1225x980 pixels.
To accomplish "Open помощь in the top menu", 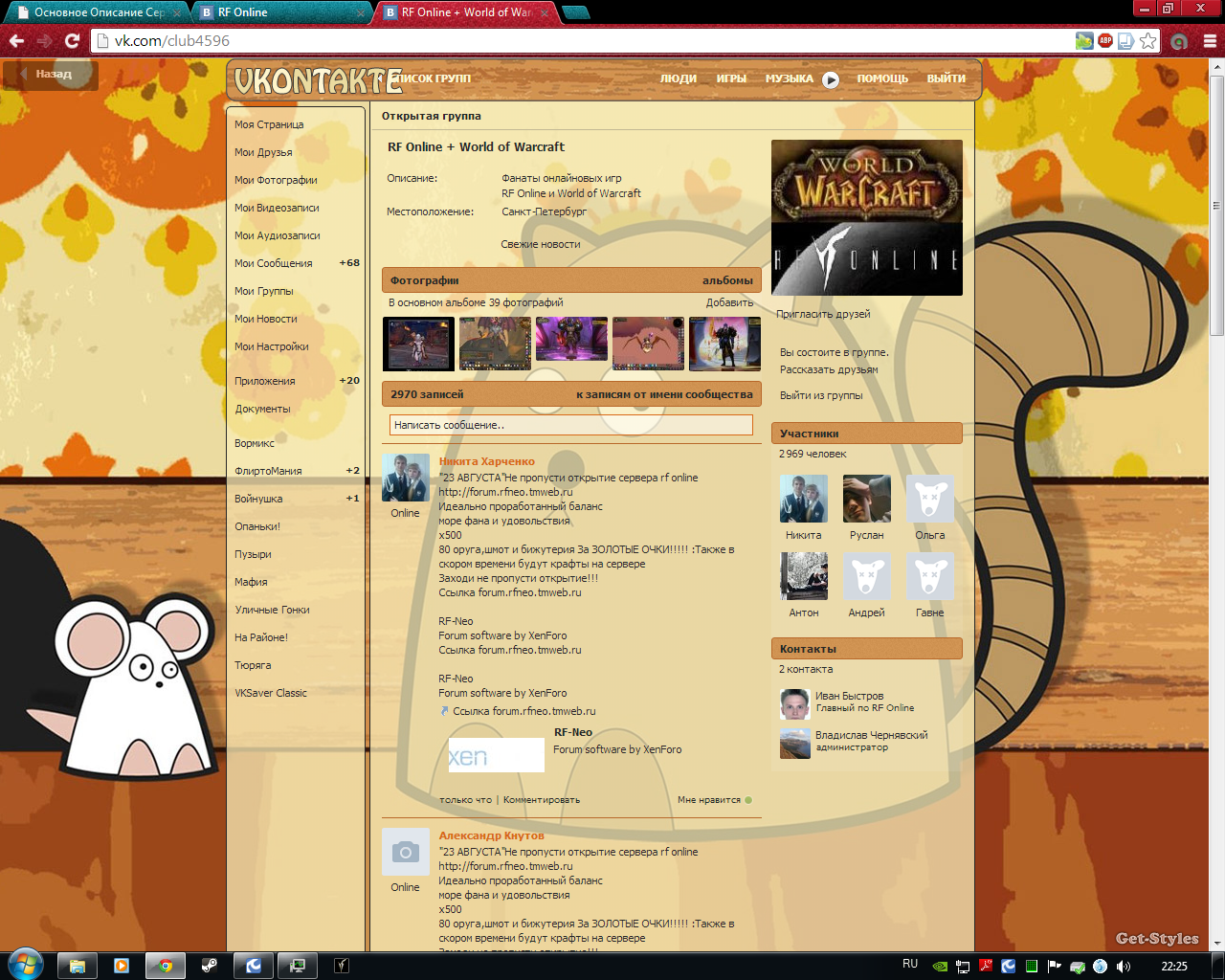I will [882, 78].
